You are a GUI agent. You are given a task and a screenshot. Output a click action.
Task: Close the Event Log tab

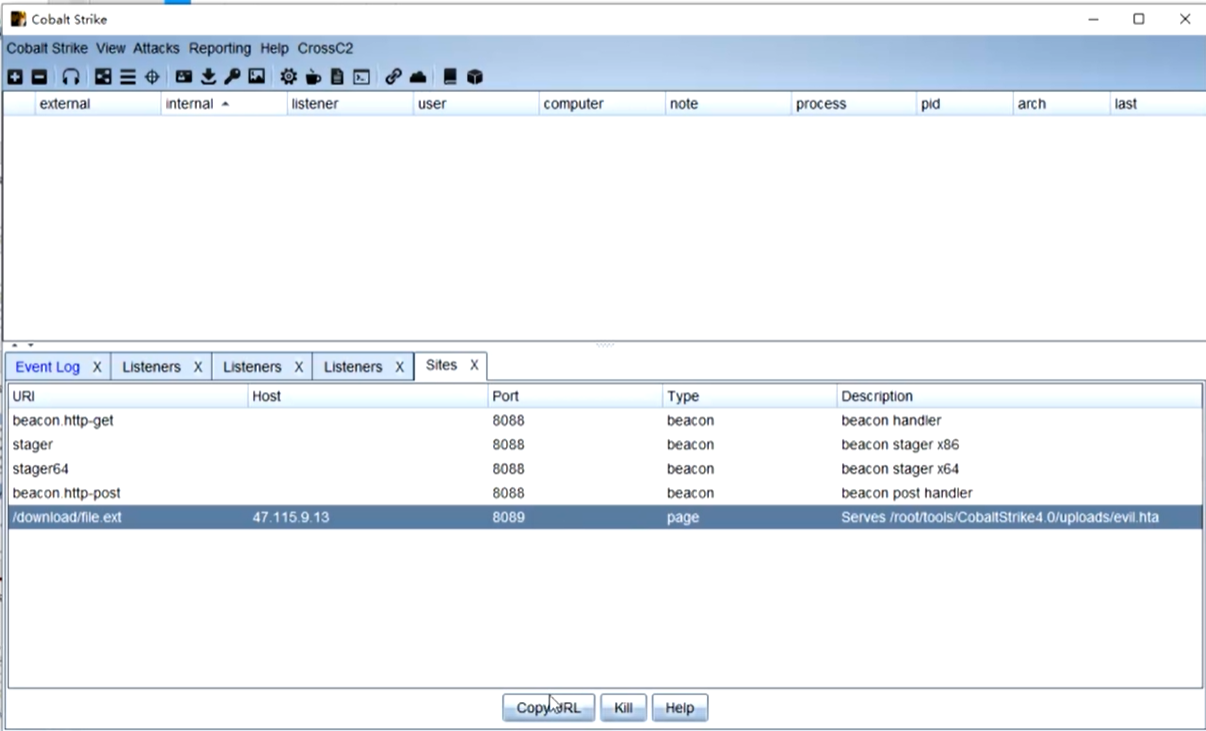point(97,367)
